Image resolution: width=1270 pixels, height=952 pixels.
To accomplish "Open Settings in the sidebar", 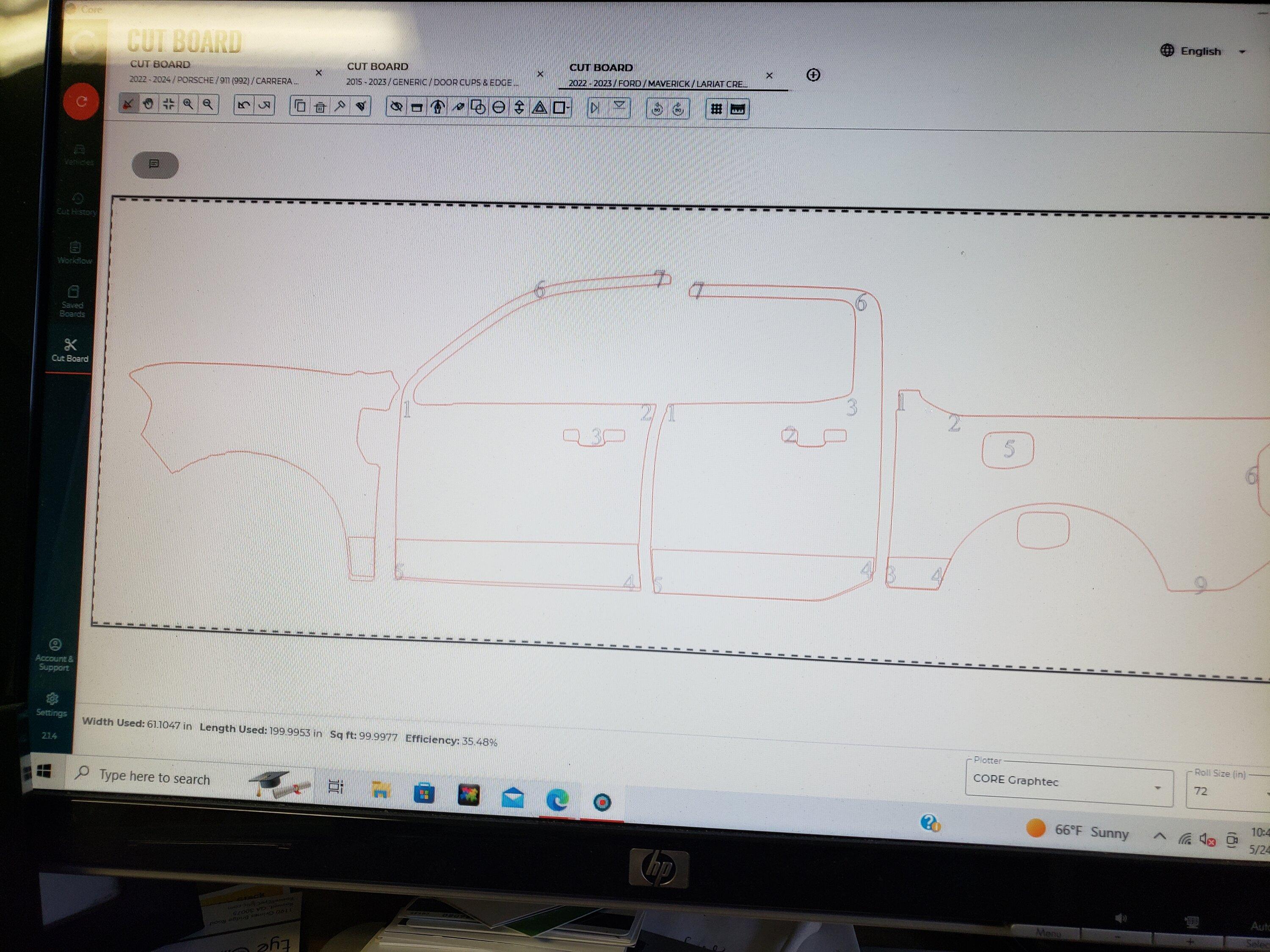I will [x=52, y=704].
